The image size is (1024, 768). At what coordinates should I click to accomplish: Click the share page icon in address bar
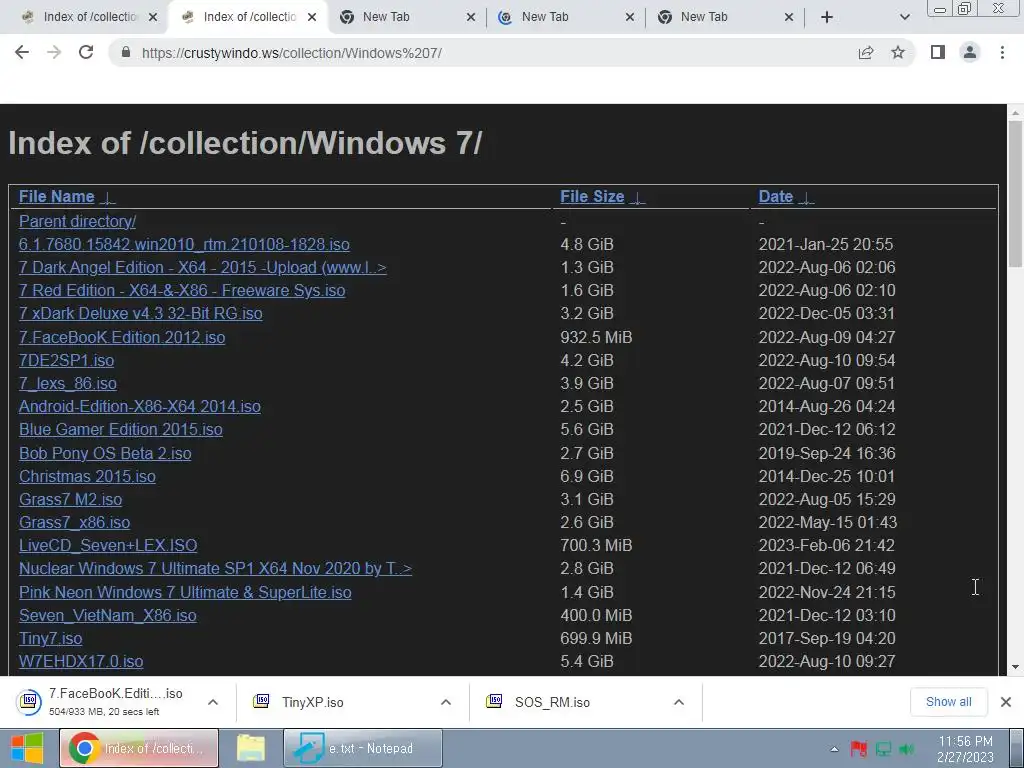pos(866,52)
